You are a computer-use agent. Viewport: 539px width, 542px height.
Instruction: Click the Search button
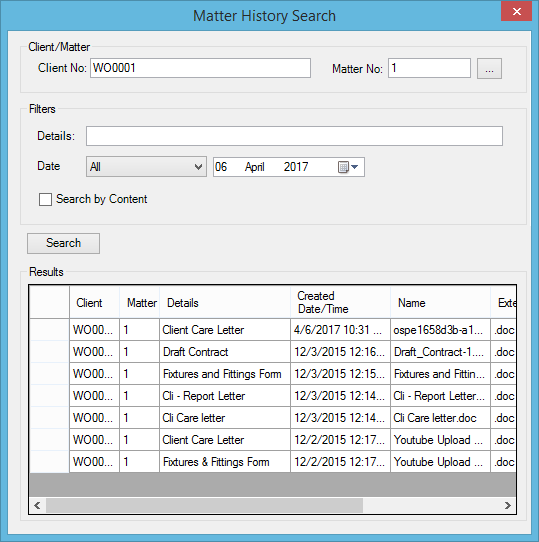(64, 243)
